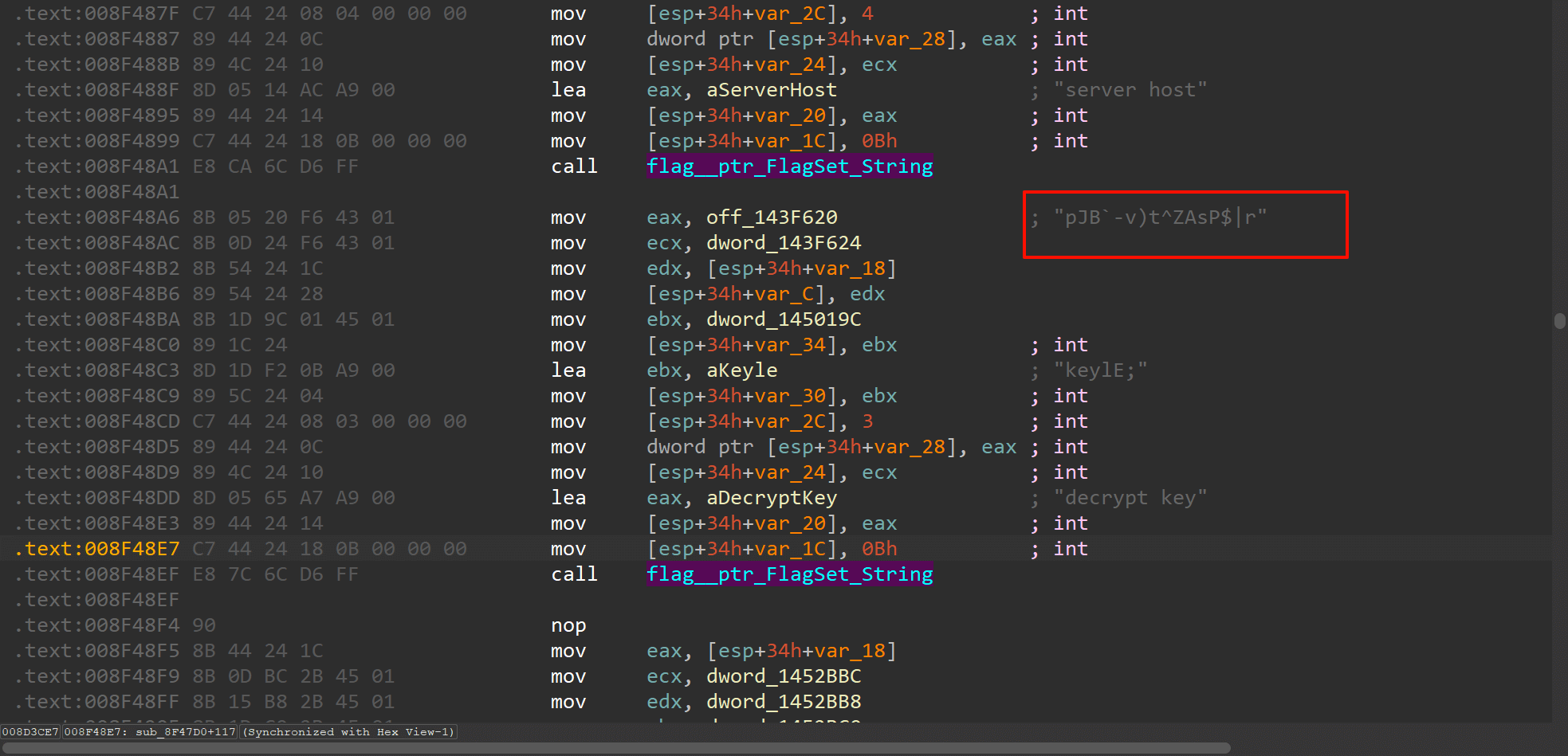This screenshot has width=1568, height=756.
Task: Click dword_145019C operand
Action: [784, 319]
